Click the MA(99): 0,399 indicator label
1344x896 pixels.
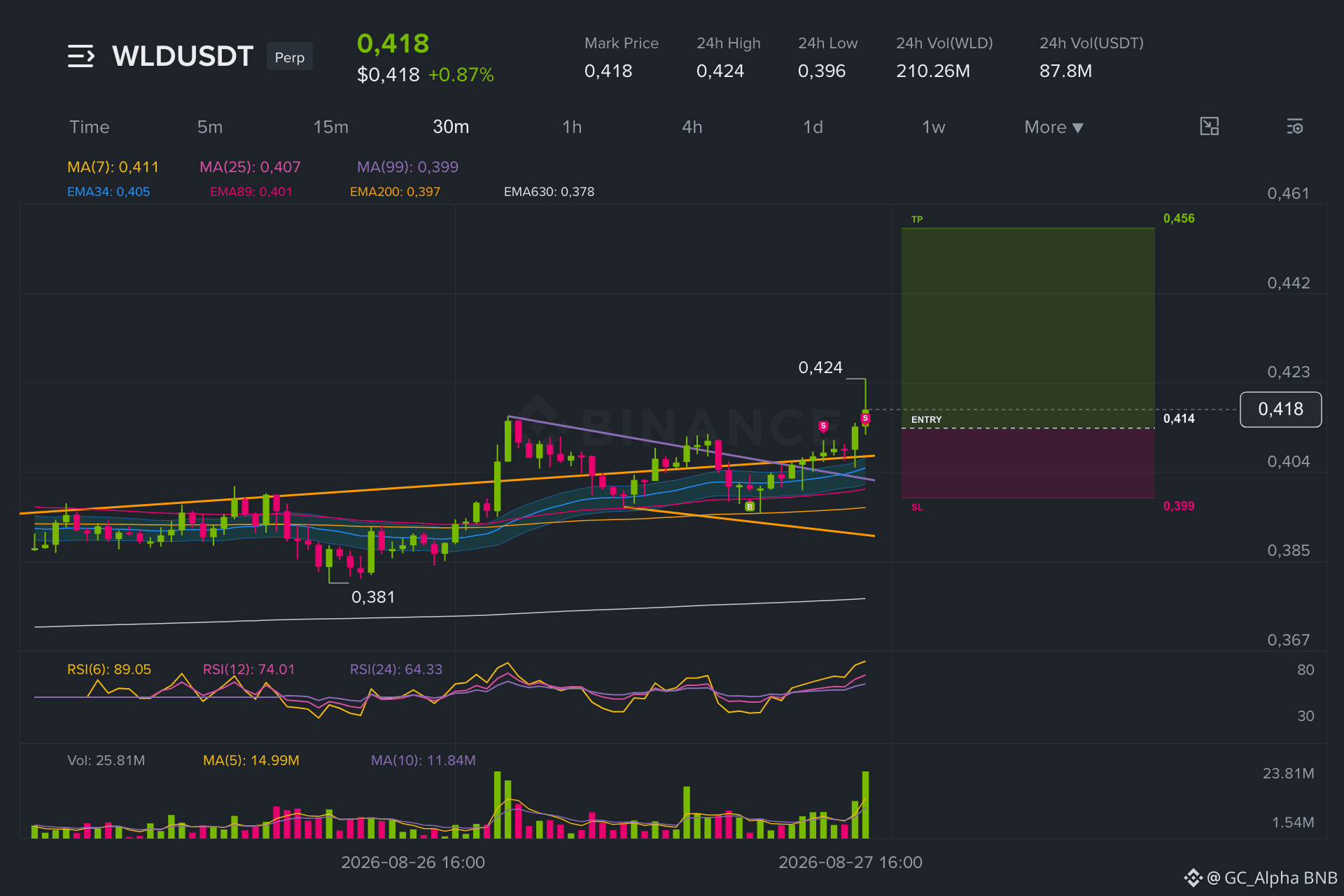[x=407, y=167]
